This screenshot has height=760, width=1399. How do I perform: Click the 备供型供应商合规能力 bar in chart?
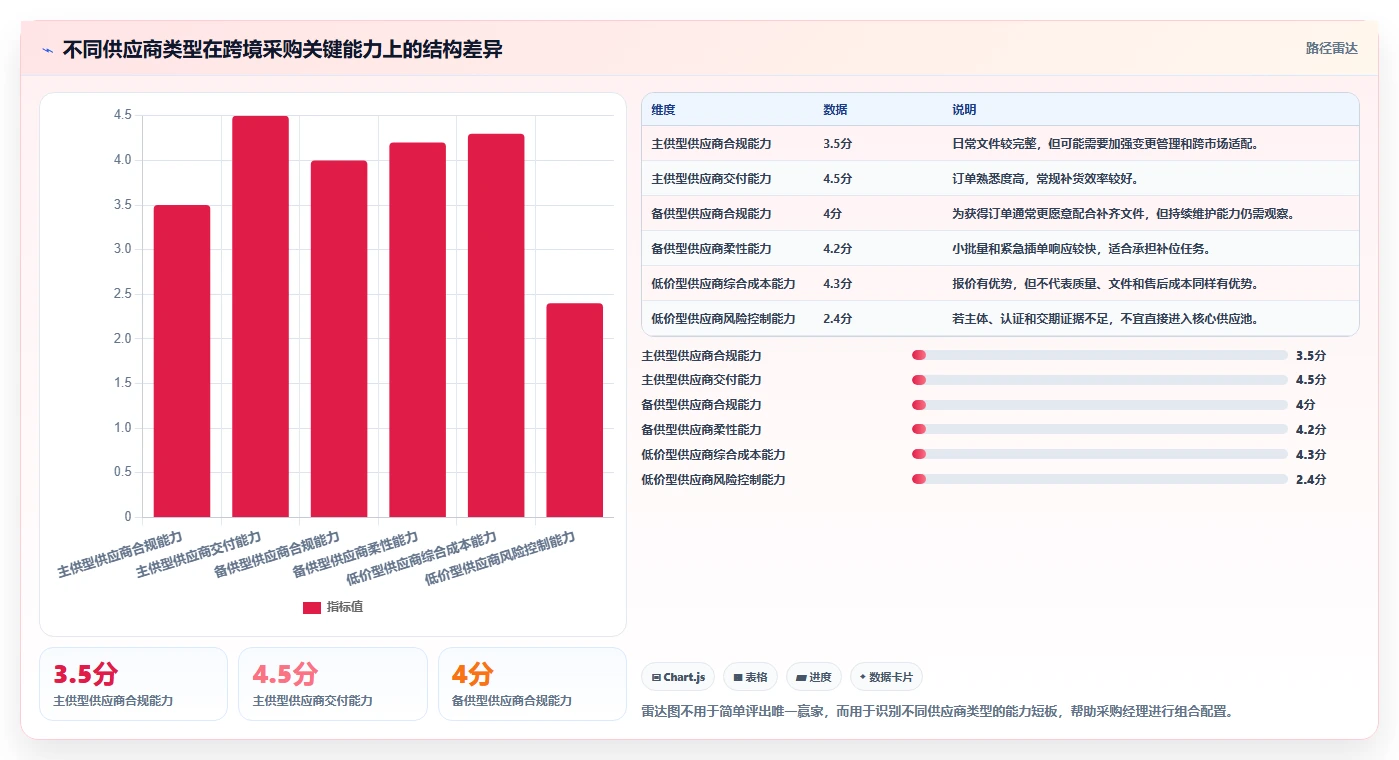pyautogui.click(x=339, y=339)
